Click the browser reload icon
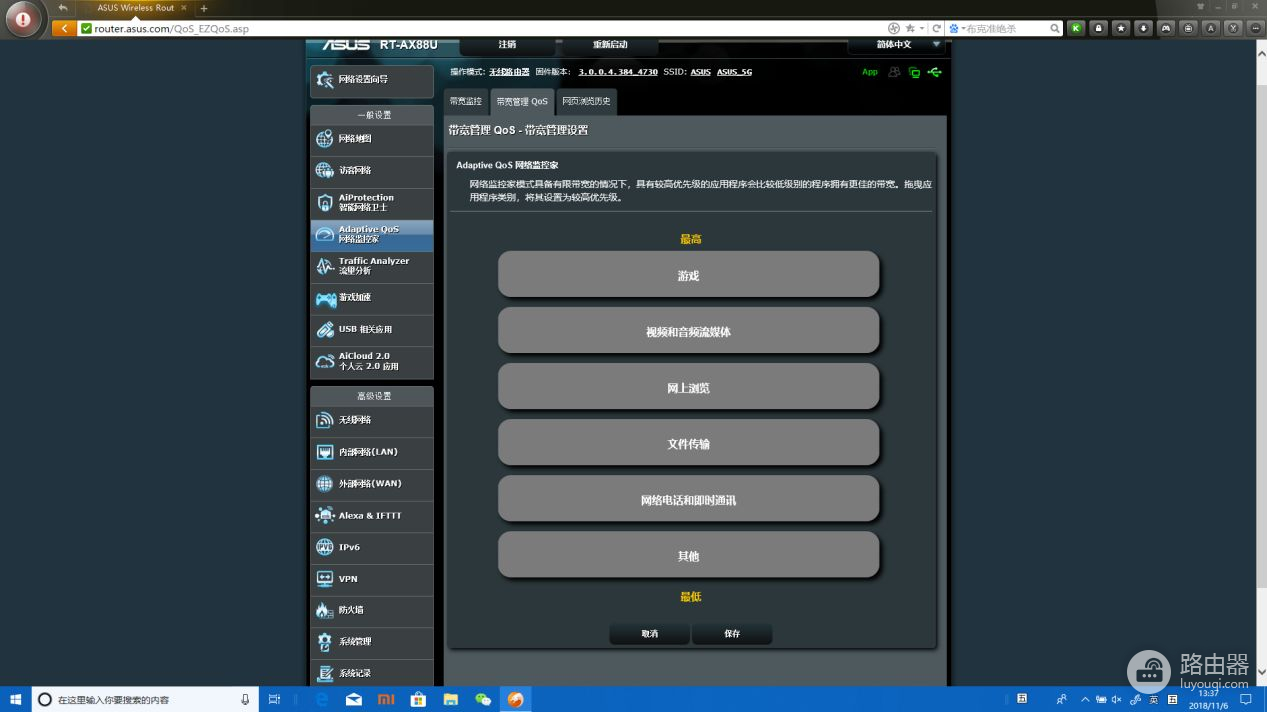 pyautogui.click(x=937, y=28)
